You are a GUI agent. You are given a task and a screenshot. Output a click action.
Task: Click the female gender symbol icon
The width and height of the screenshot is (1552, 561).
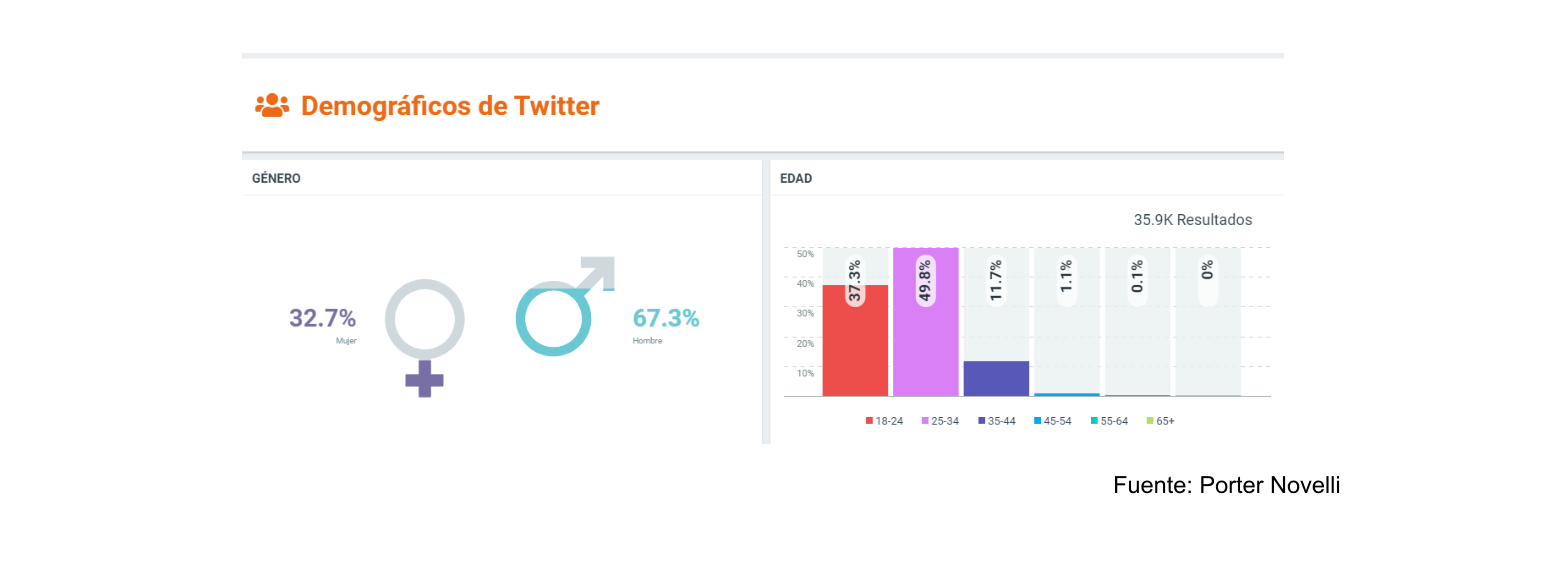click(x=425, y=335)
